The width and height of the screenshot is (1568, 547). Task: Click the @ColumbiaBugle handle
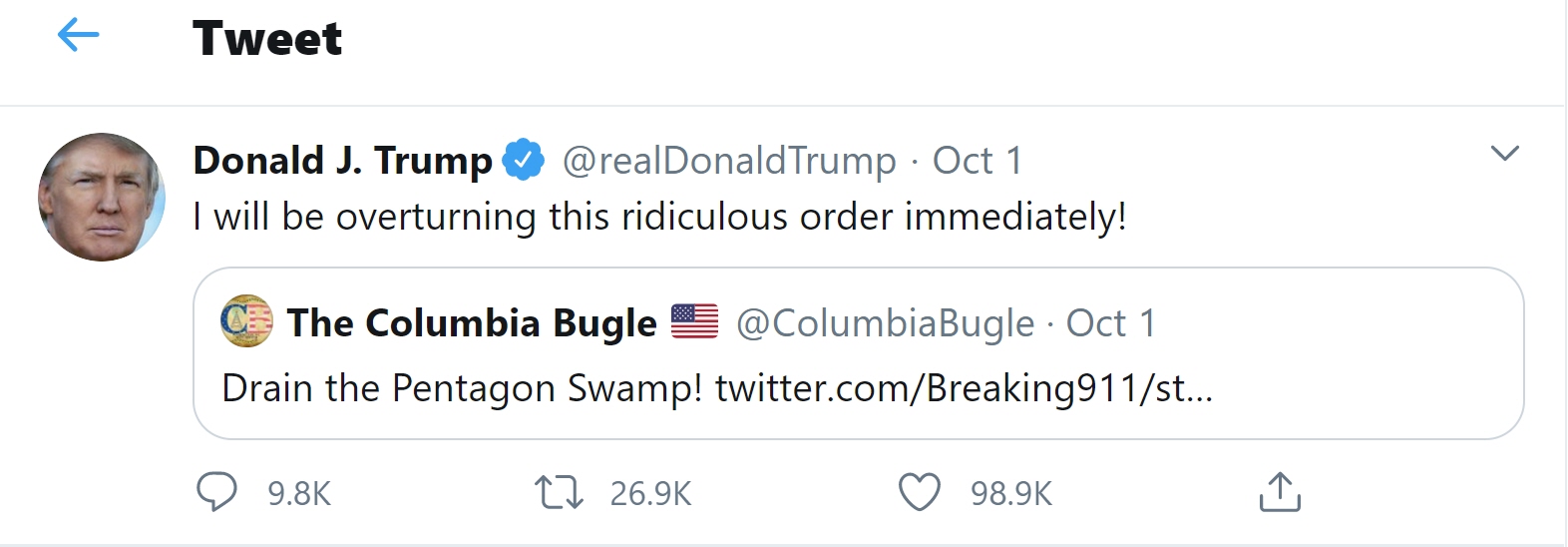pos(886,323)
